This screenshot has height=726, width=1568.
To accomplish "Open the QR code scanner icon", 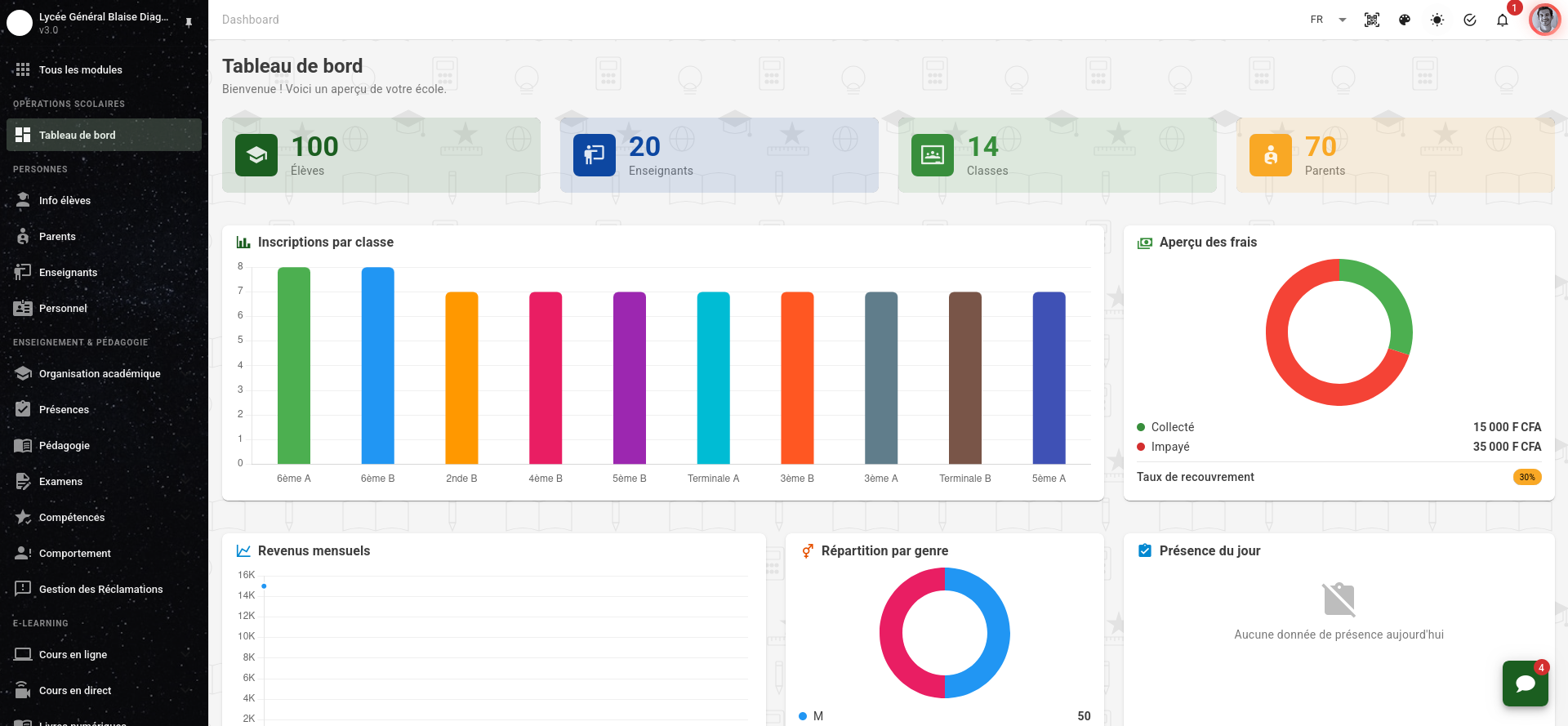I will click(x=1372, y=20).
